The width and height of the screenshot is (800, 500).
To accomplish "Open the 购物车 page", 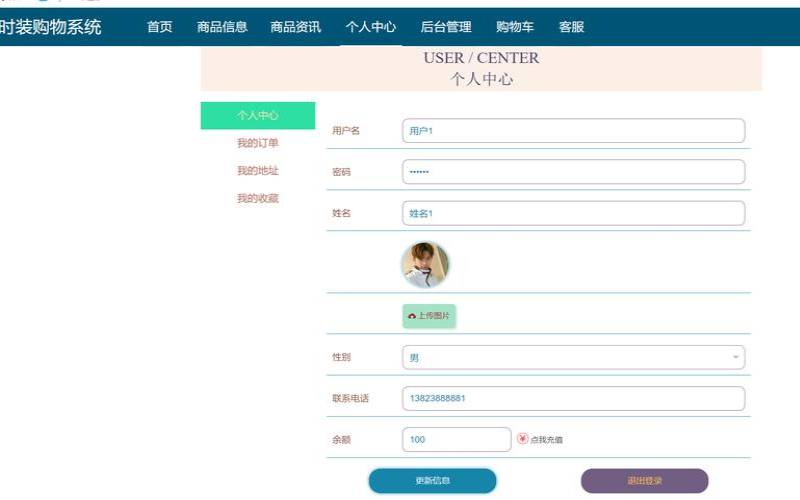I will (x=515, y=27).
